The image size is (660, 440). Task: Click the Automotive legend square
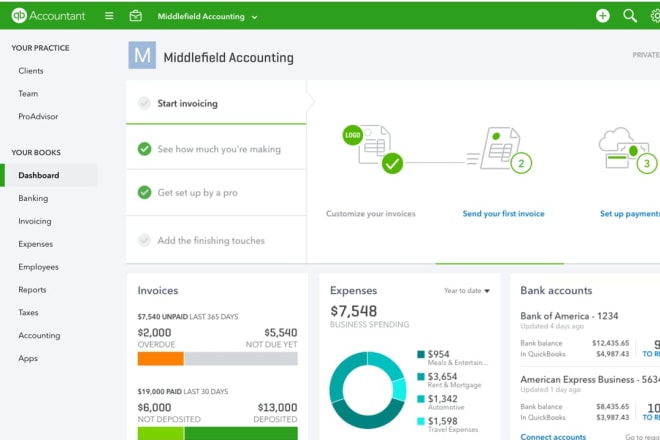pos(420,399)
